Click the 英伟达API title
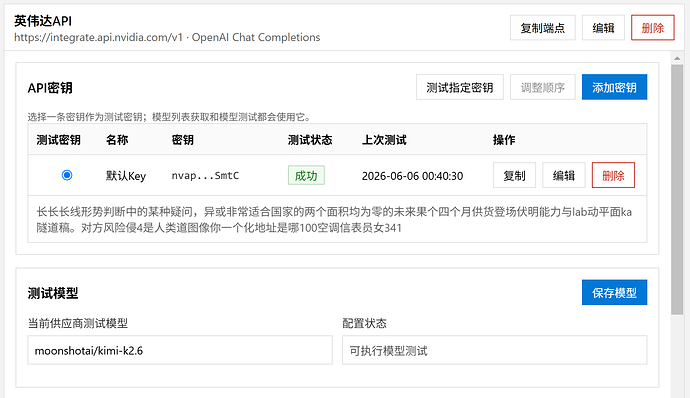The height and width of the screenshot is (398, 690). pyautogui.click(x=43, y=21)
